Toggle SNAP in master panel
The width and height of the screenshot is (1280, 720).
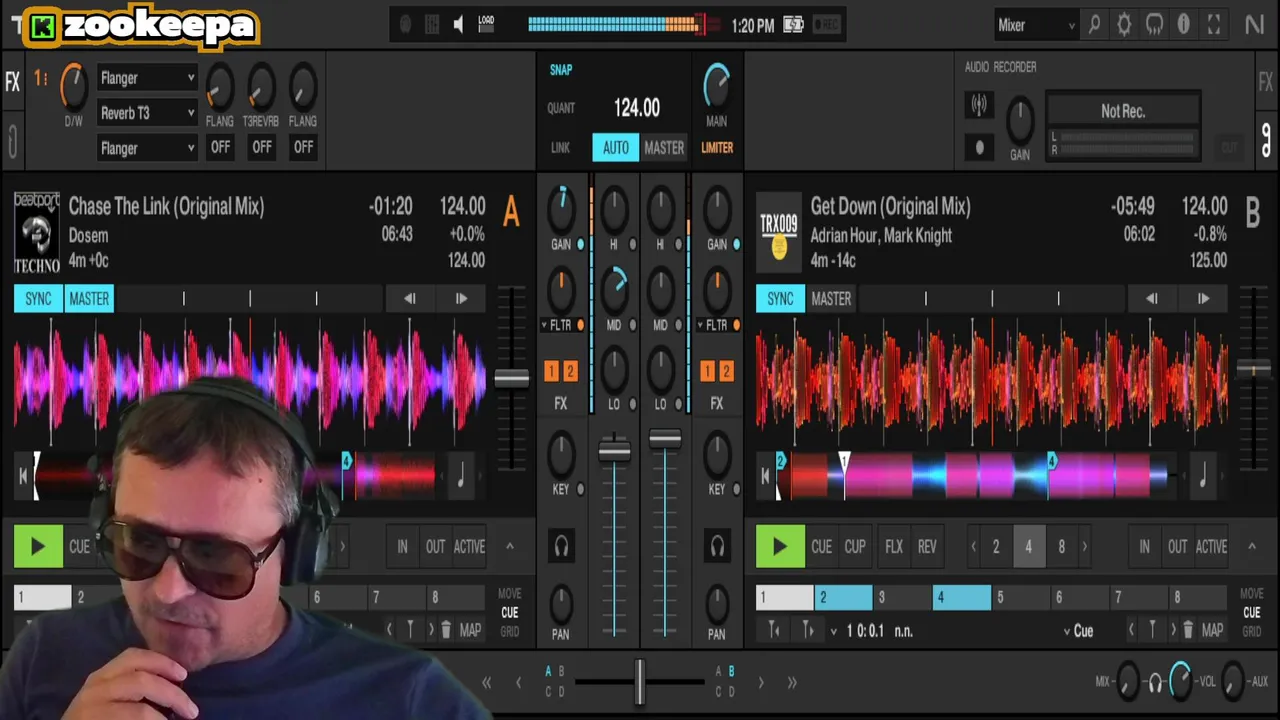(561, 70)
